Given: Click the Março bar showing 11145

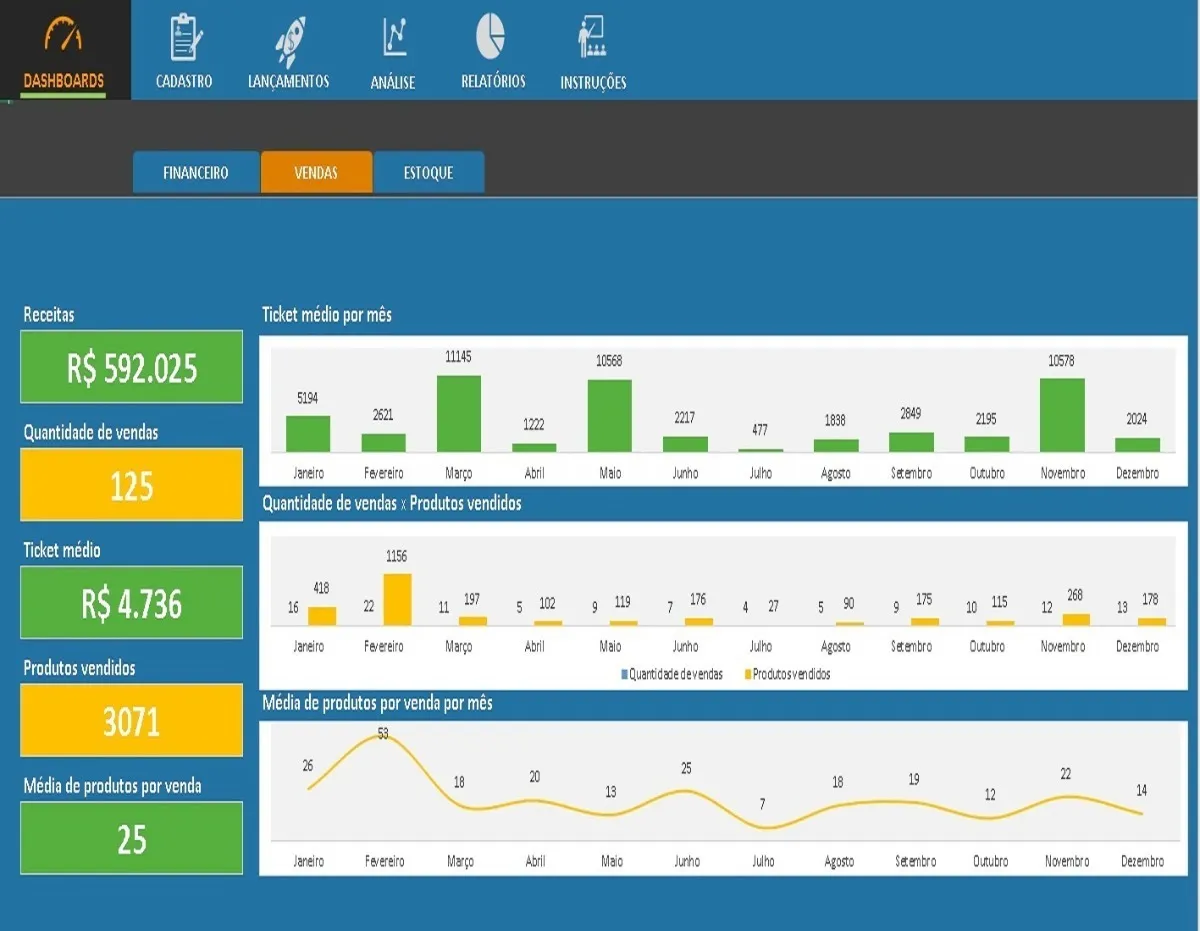Looking at the screenshot, I should click(459, 414).
